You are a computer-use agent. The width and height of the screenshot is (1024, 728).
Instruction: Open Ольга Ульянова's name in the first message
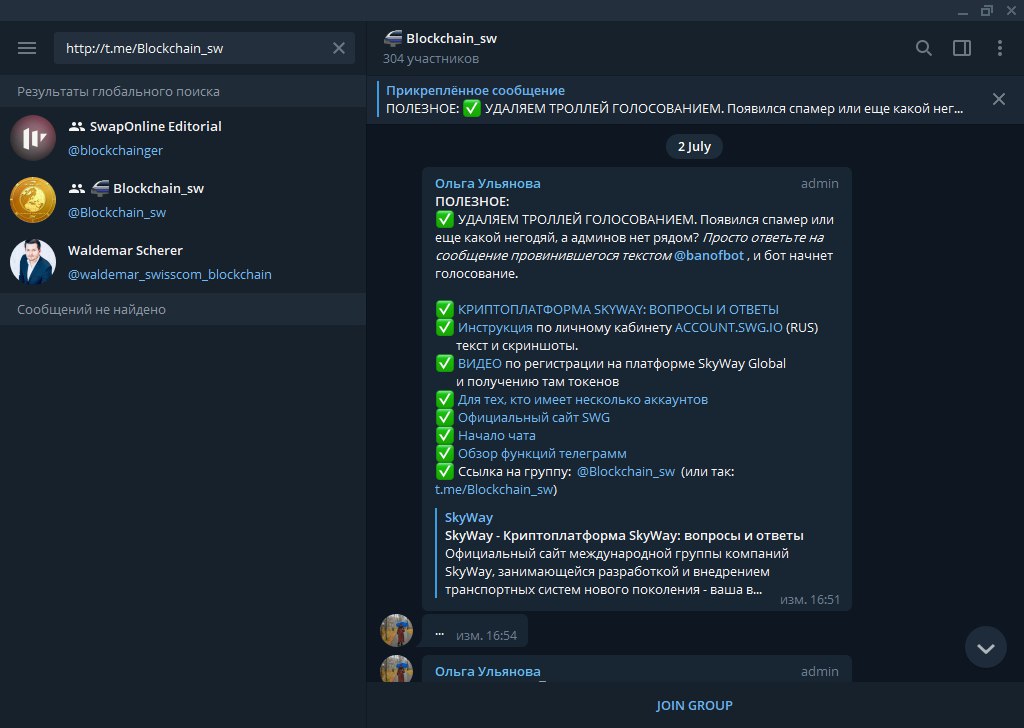[488, 183]
